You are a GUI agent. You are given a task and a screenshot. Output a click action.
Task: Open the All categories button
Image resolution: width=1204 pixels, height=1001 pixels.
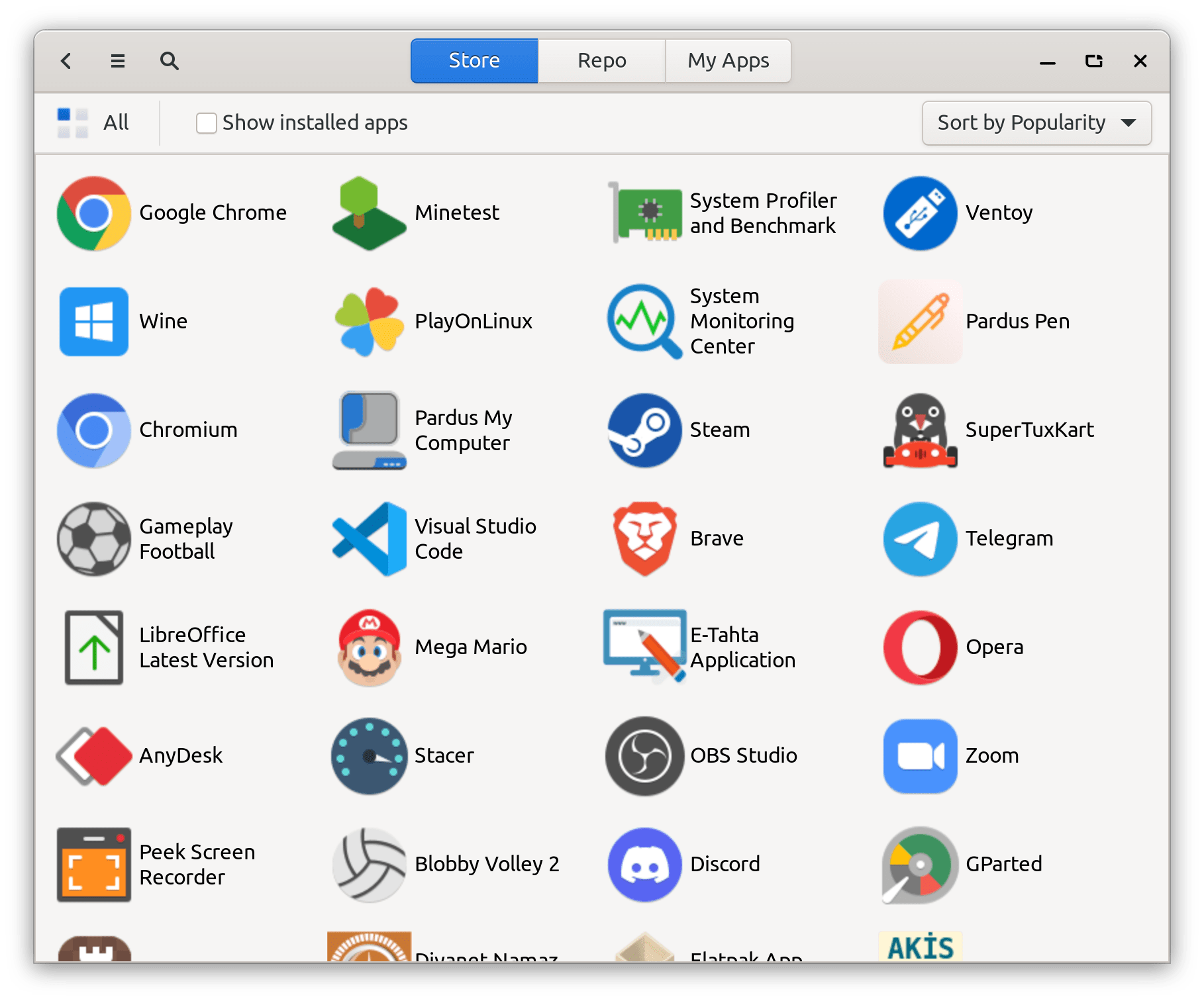pos(93,122)
